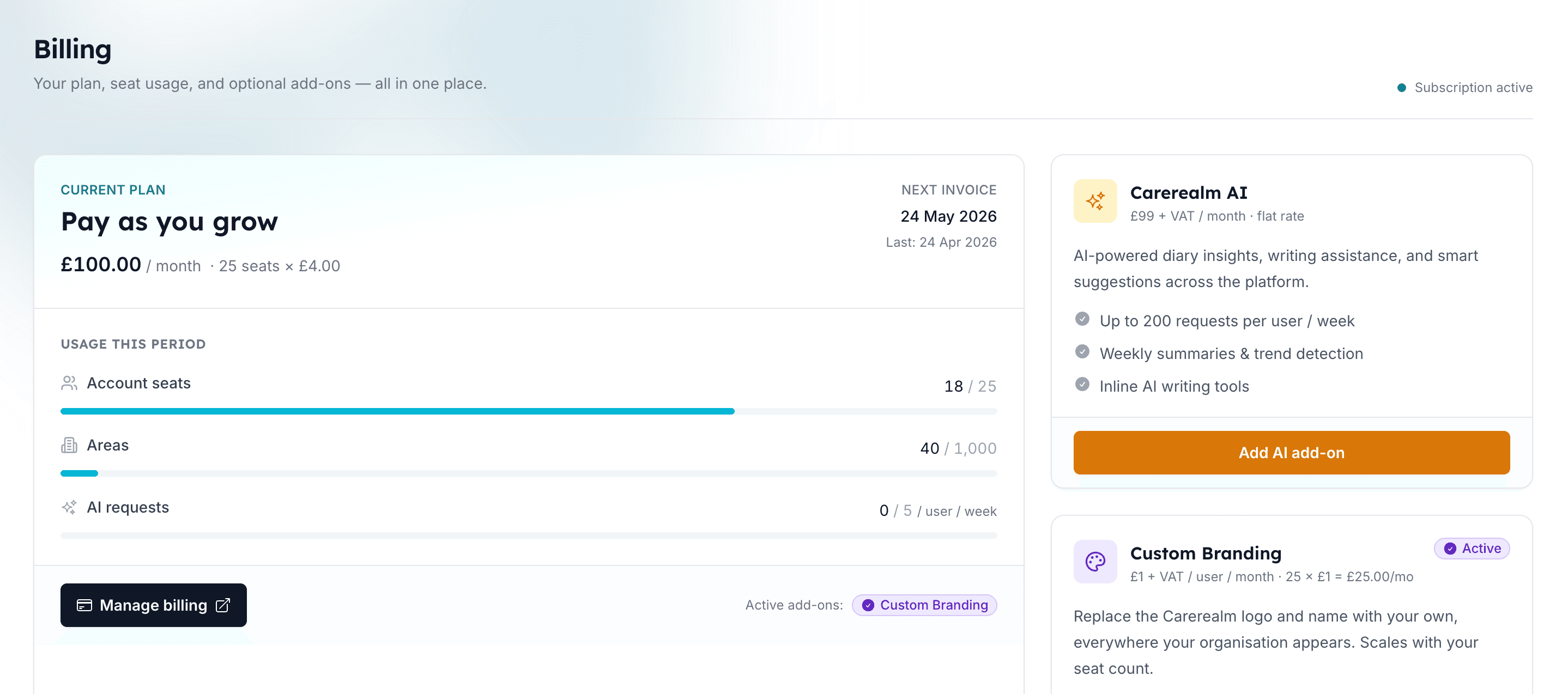Click the check icon beside 200 requests feature
Image resolution: width=1568 pixels, height=694 pixels.
click(x=1082, y=319)
